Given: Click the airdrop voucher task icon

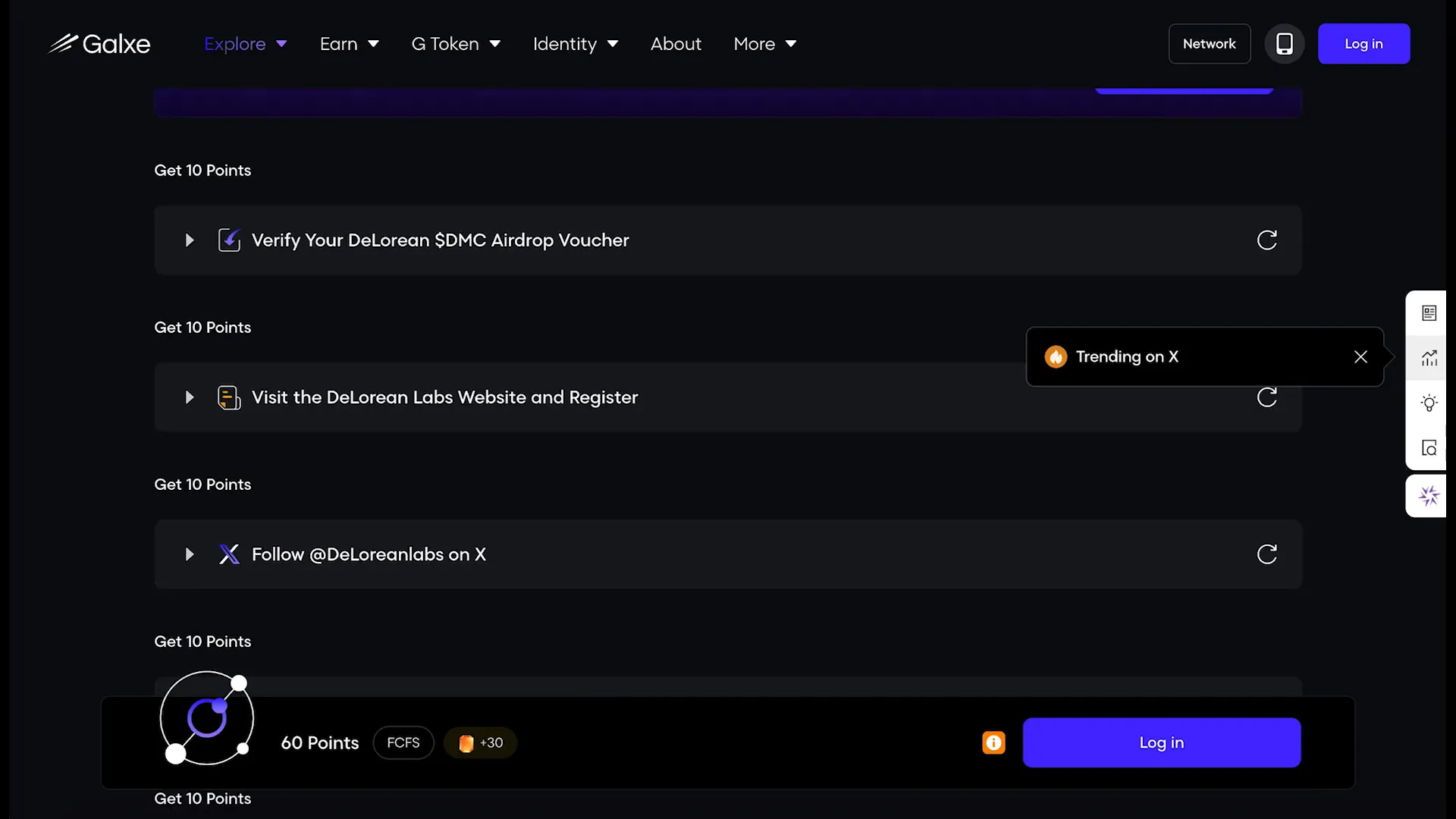Looking at the screenshot, I should tap(229, 240).
